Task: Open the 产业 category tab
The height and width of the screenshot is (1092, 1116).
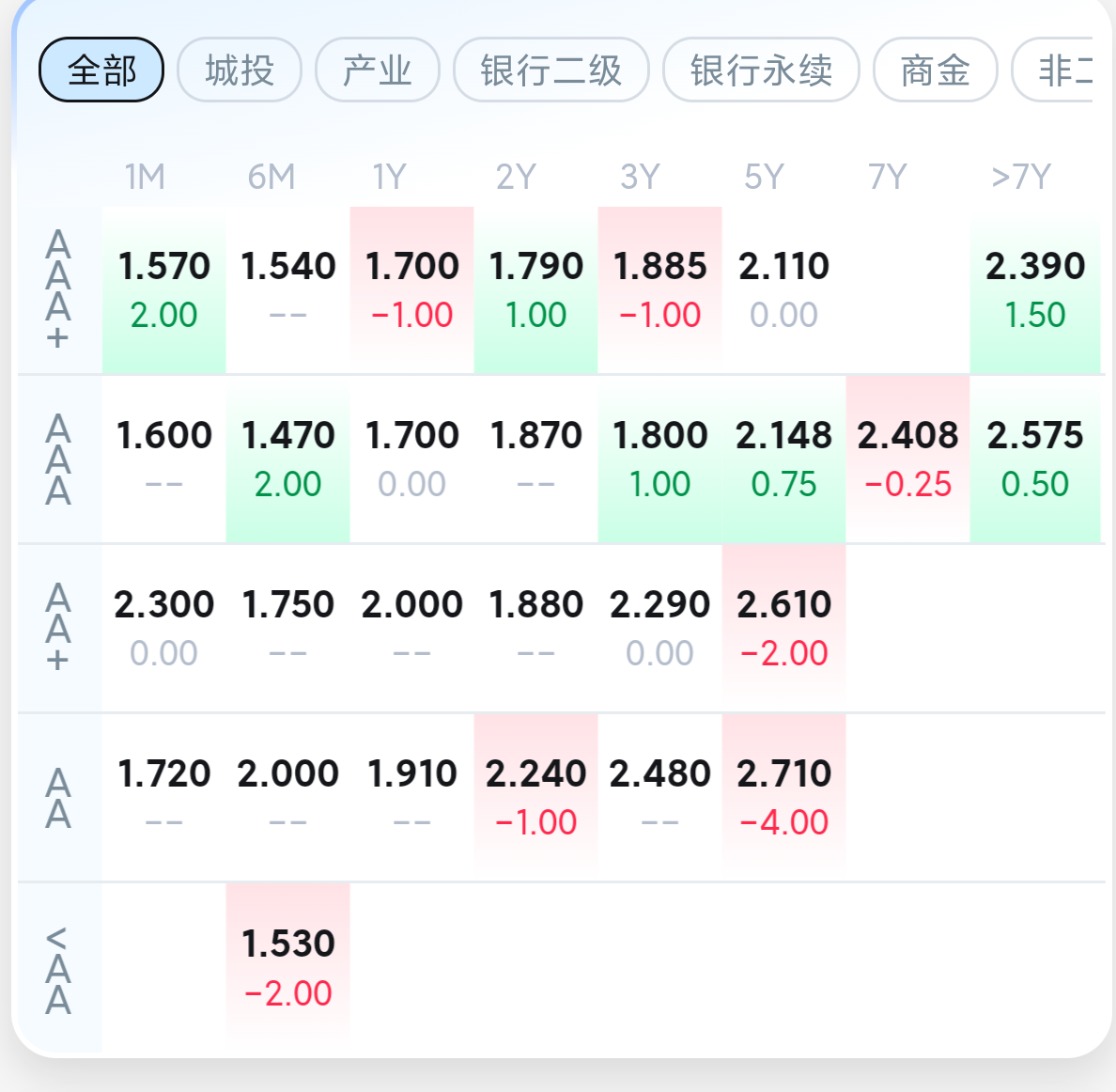Action: tap(378, 70)
